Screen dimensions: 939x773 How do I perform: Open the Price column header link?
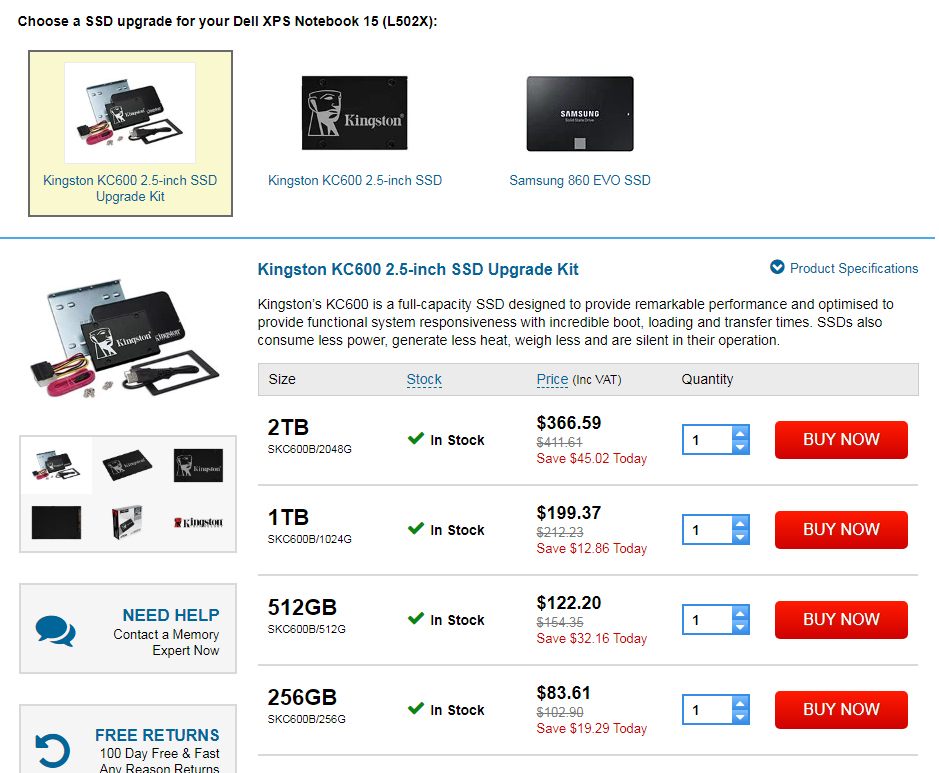click(552, 379)
